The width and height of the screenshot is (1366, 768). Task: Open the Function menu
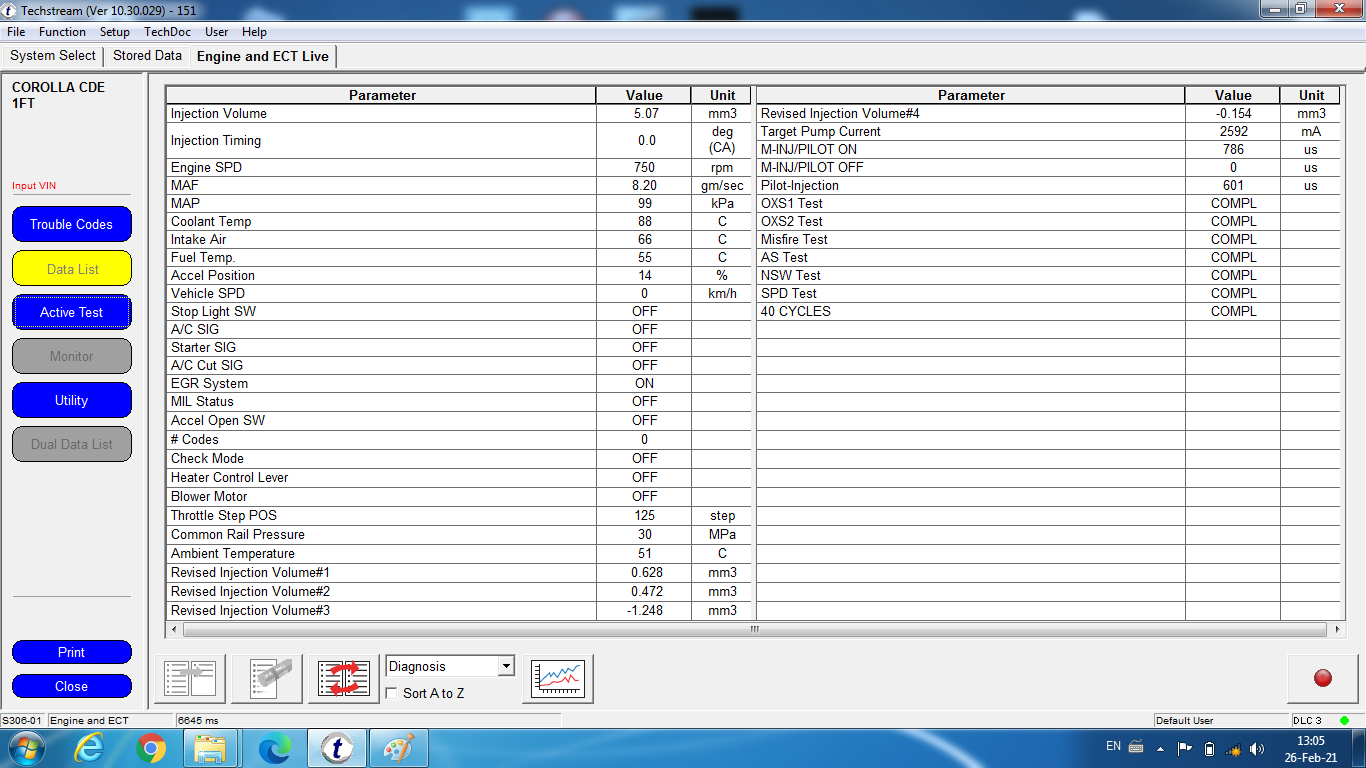coord(62,32)
